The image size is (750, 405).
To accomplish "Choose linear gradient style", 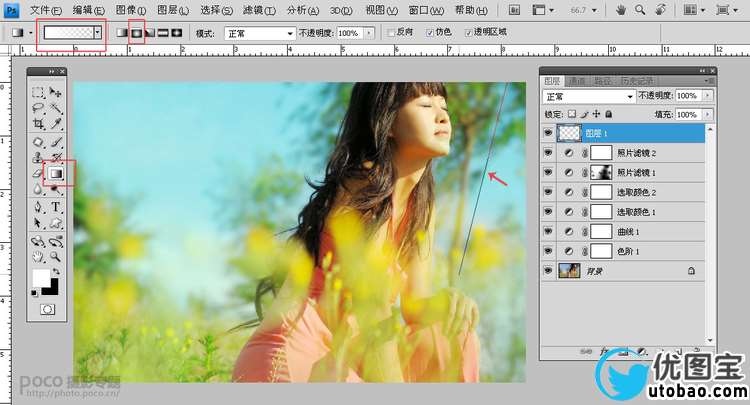I will (122, 33).
